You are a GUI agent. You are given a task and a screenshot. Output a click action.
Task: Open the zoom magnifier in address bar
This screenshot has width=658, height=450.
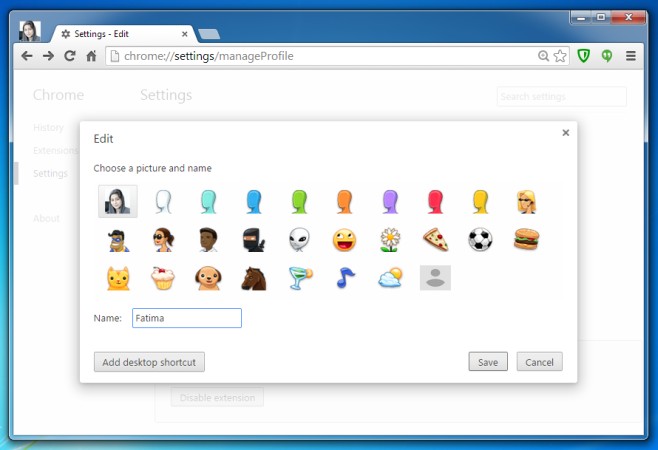(x=543, y=56)
